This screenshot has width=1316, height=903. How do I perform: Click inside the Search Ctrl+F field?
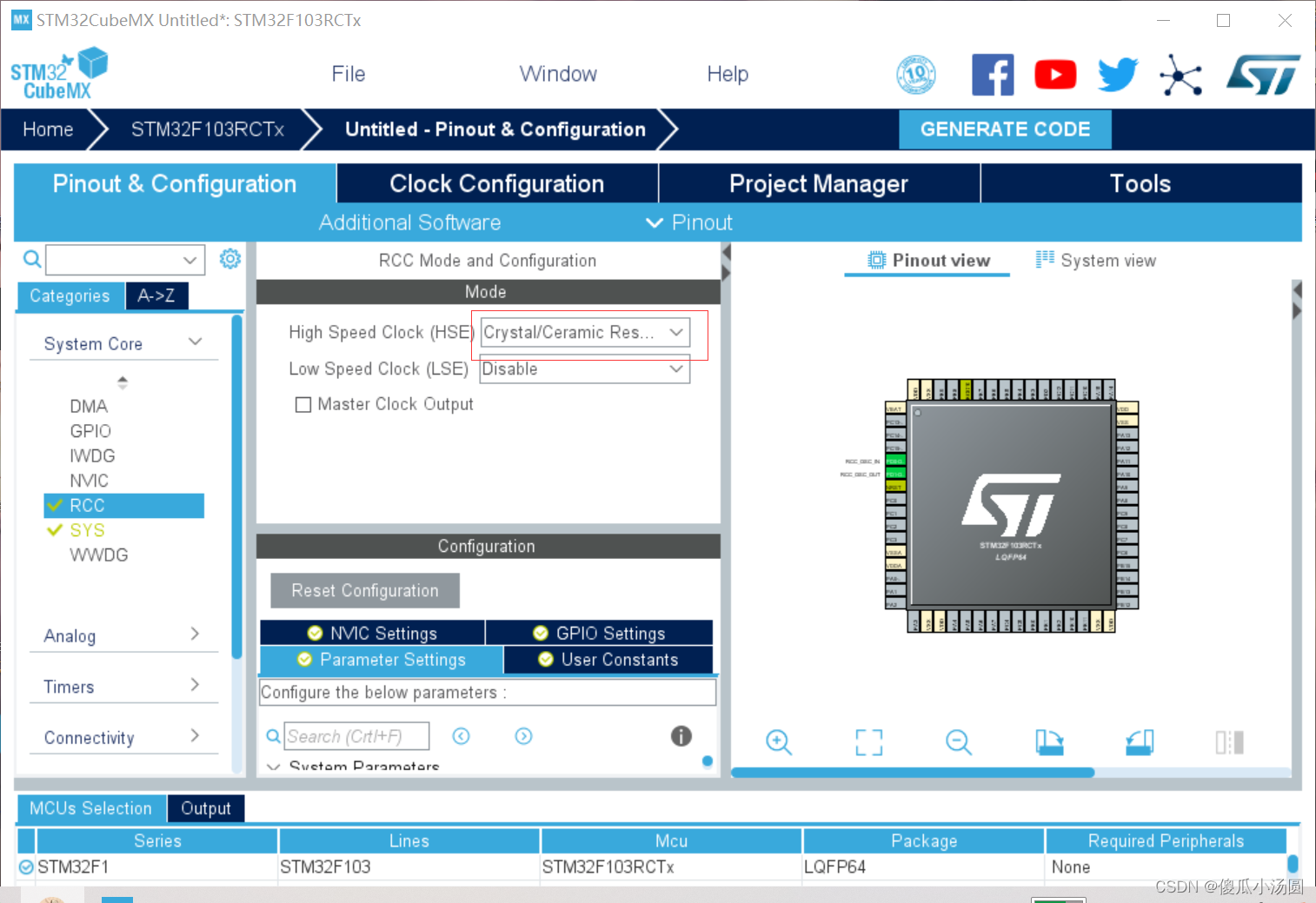[356, 736]
